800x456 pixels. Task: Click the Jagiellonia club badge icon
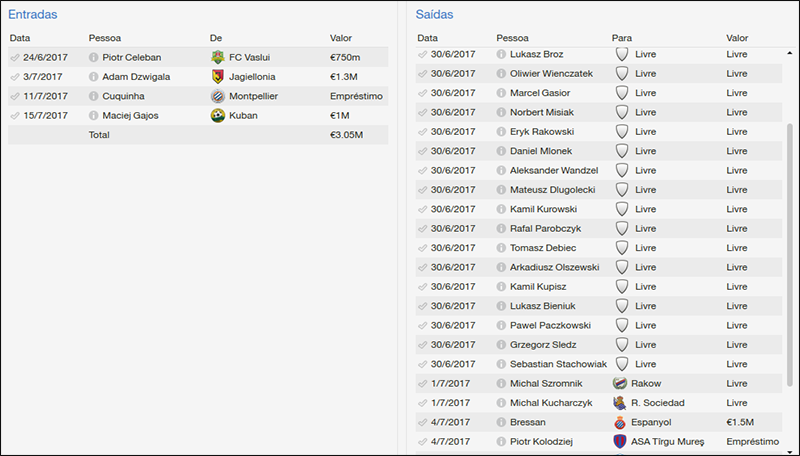218,76
